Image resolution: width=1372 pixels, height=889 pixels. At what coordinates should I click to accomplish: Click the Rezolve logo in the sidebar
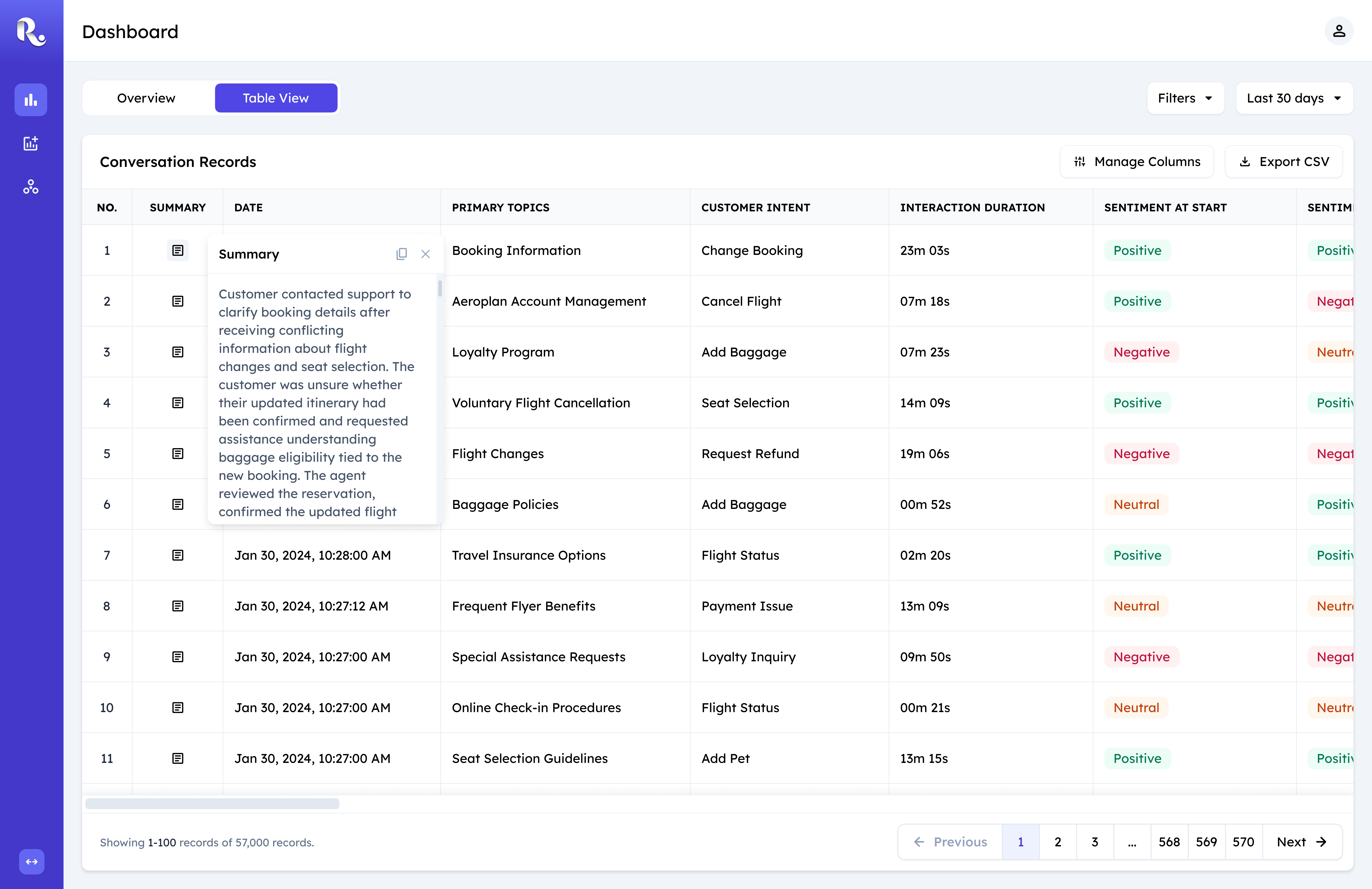tap(31, 31)
